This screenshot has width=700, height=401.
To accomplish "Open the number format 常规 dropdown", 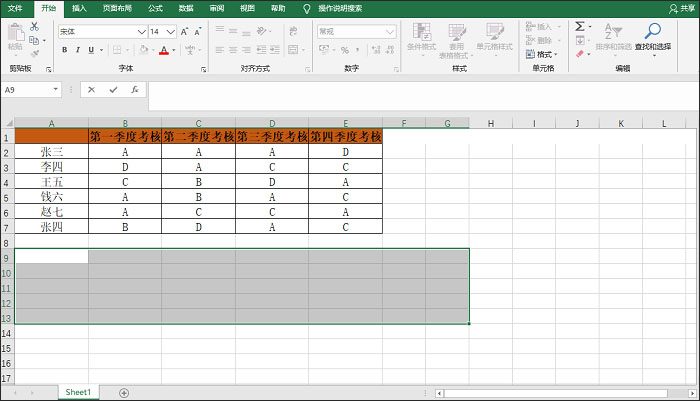I will click(x=390, y=32).
